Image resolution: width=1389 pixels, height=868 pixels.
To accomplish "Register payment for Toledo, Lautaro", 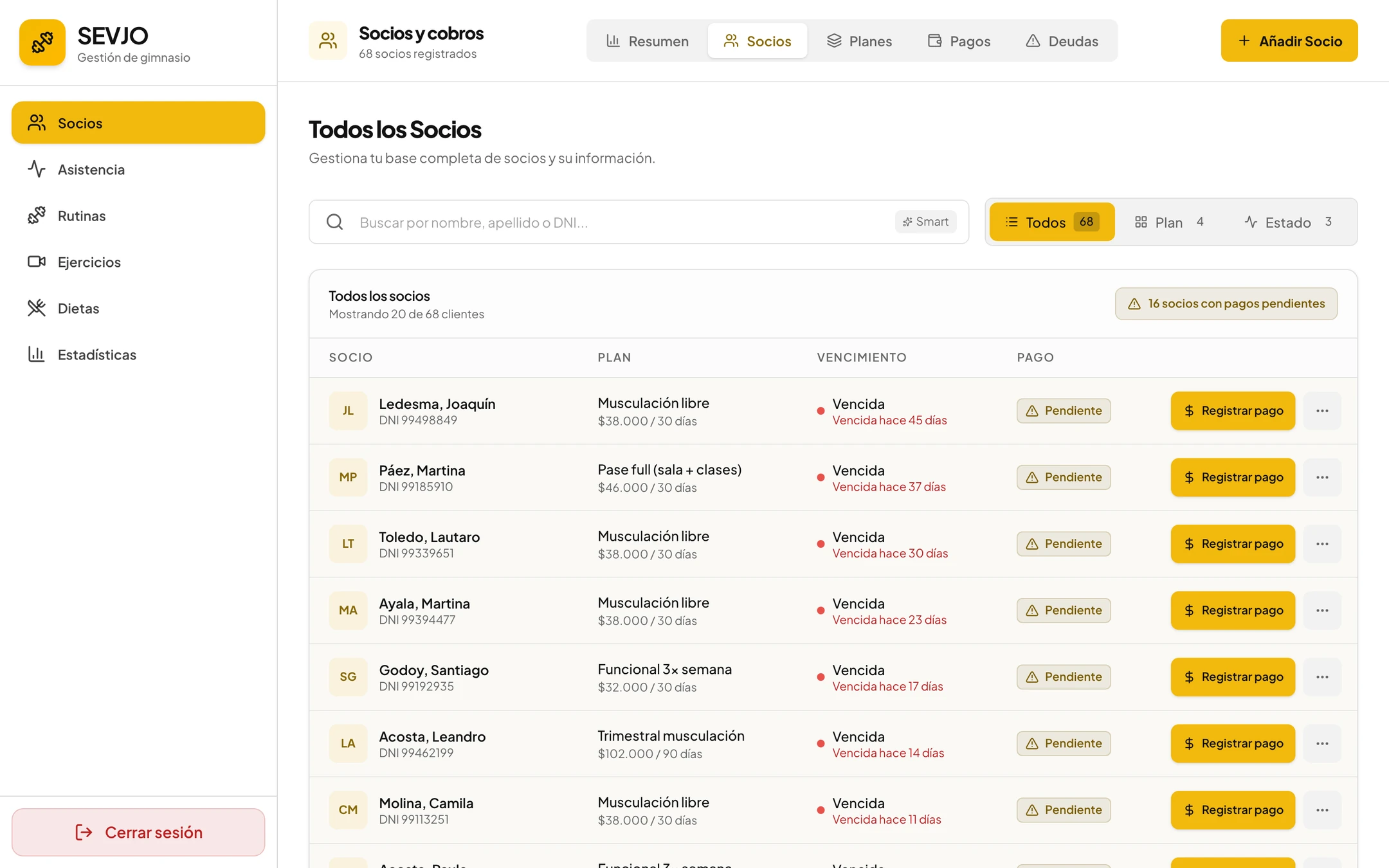I will (x=1233, y=544).
